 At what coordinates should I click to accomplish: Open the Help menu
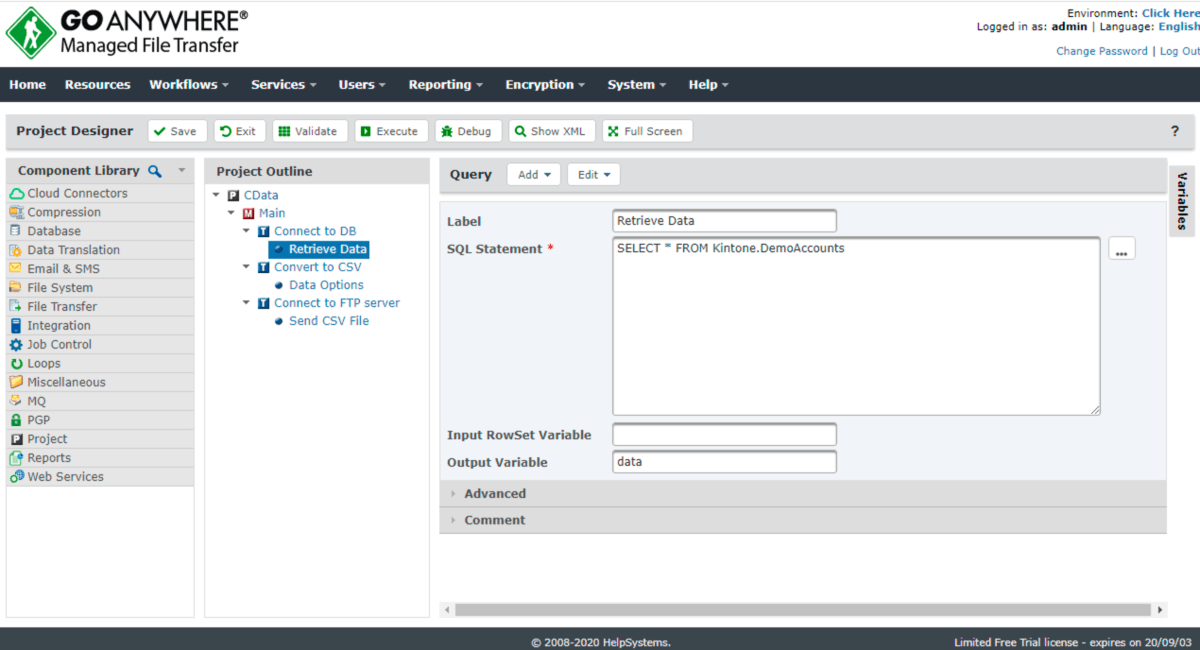point(708,85)
